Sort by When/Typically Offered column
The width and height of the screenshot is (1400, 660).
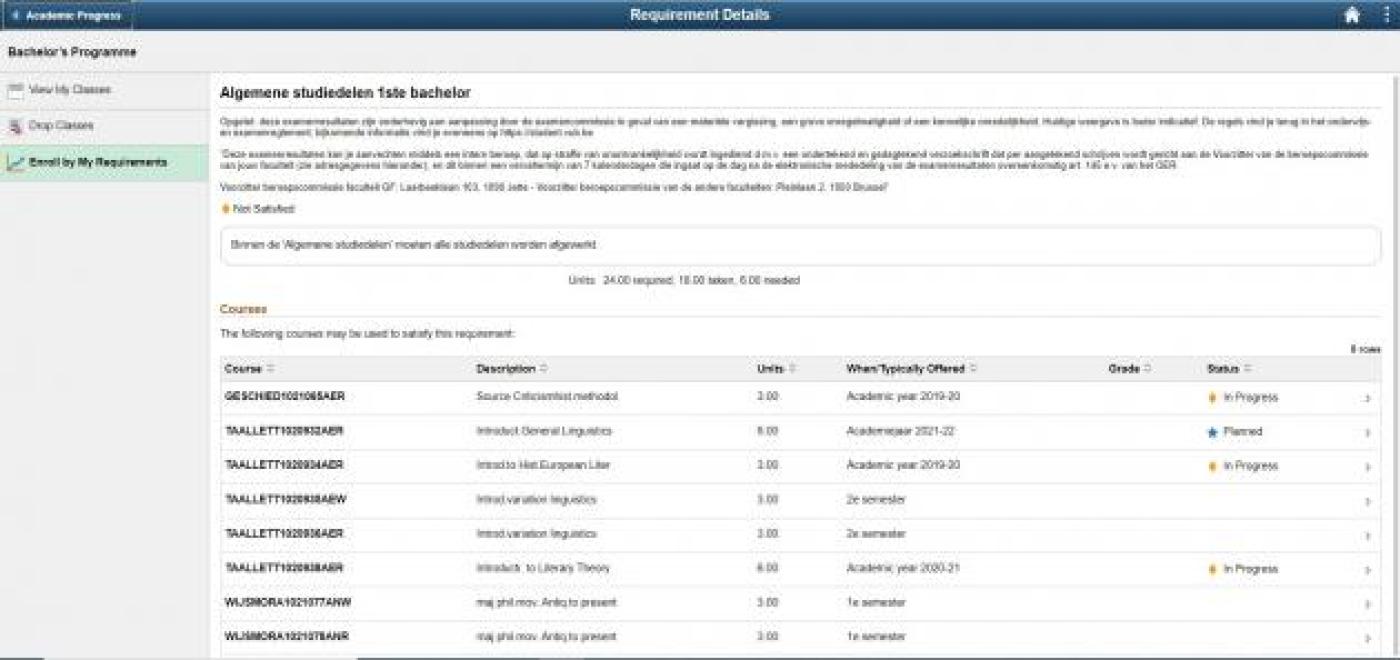(910, 369)
